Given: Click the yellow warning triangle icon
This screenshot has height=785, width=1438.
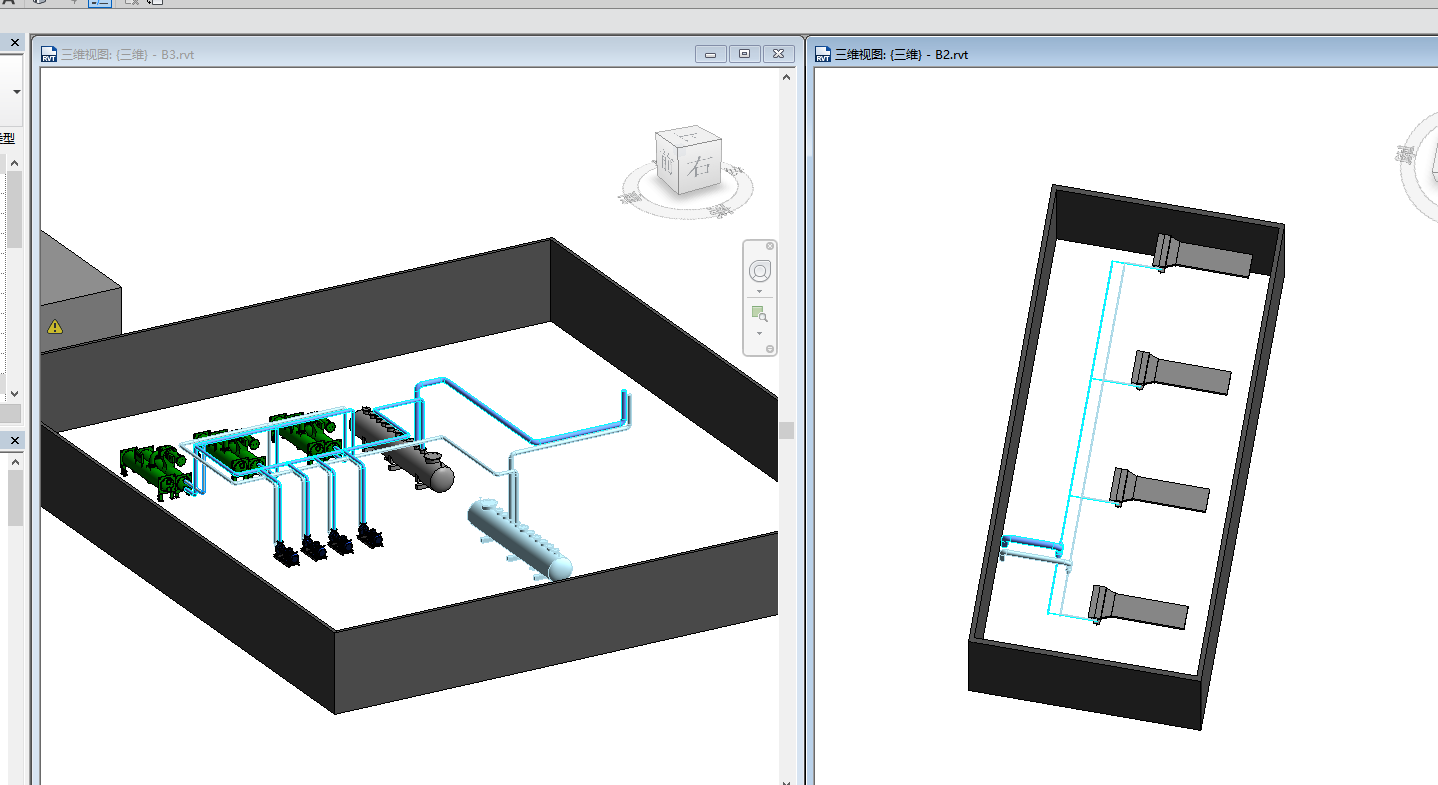Looking at the screenshot, I should 55,326.
